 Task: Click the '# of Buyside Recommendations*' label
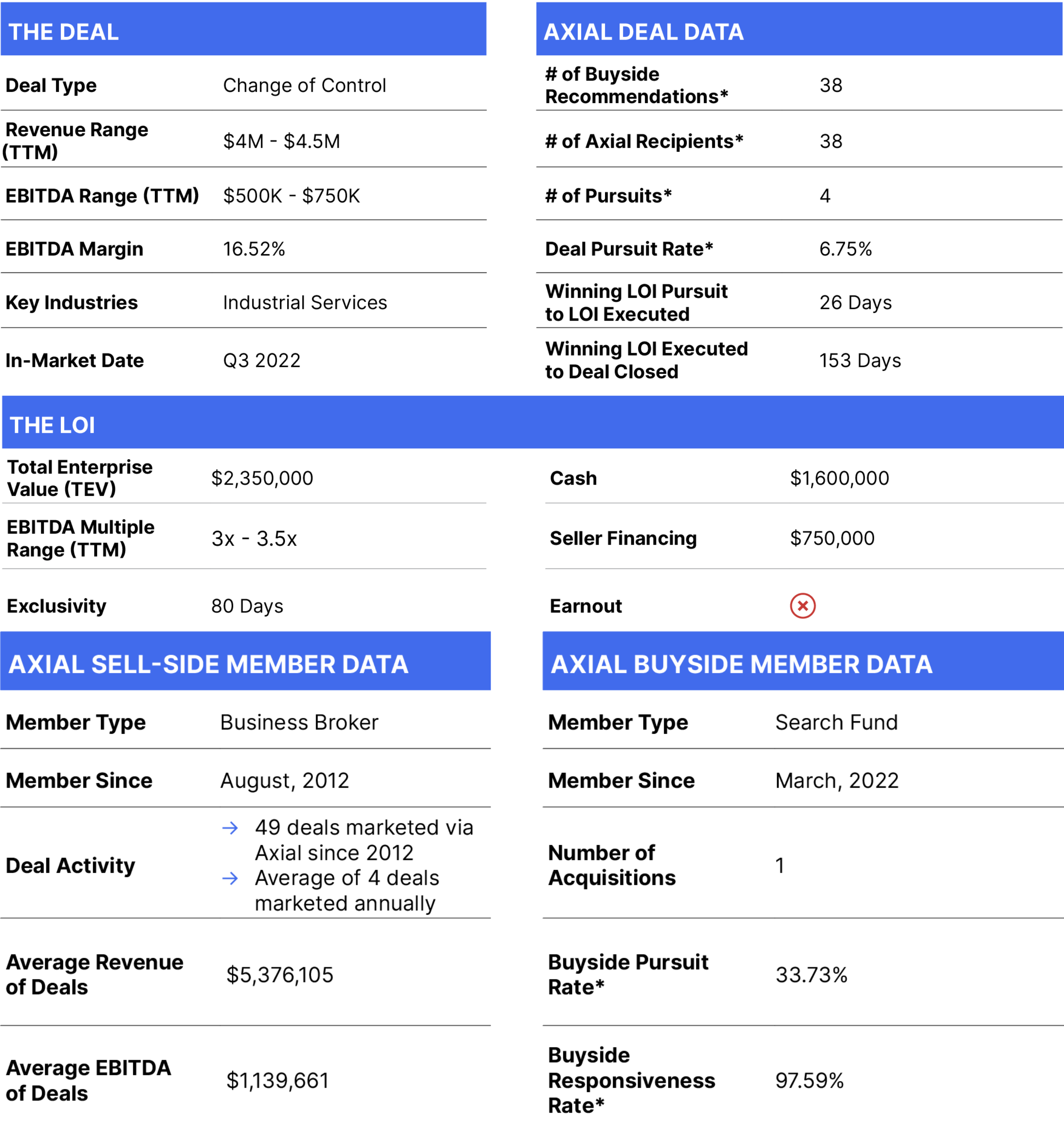pyautogui.click(x=636, y=85)
